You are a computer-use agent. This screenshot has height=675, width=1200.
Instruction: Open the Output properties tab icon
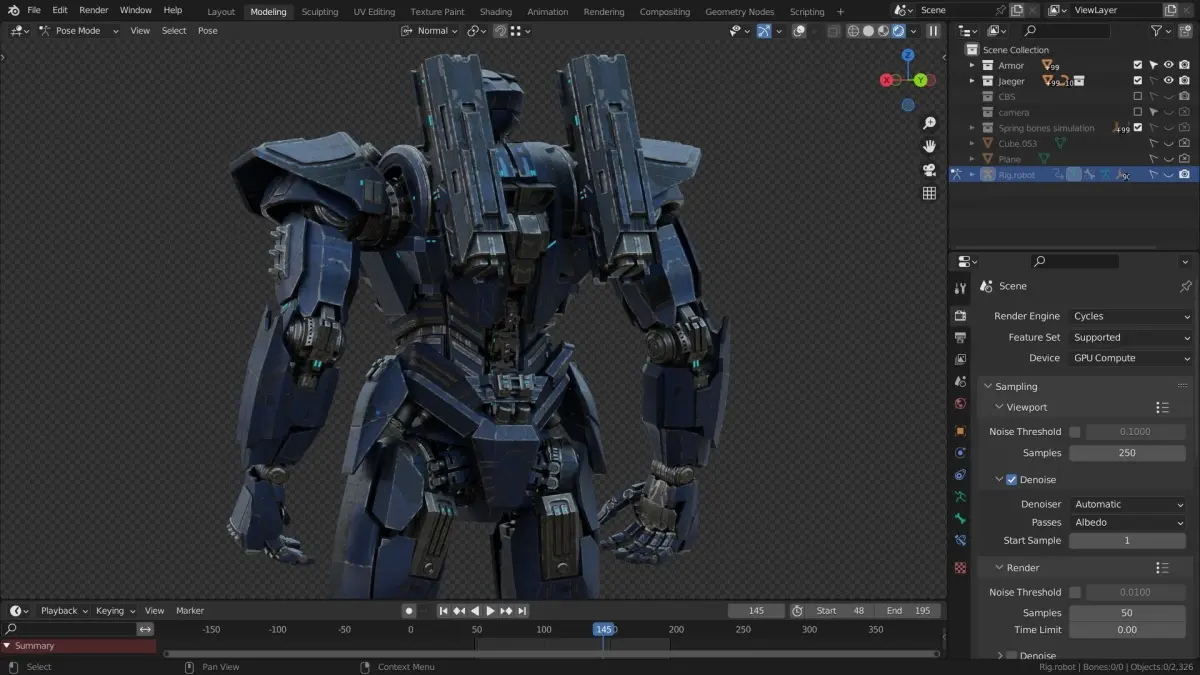tap(960, 337)
